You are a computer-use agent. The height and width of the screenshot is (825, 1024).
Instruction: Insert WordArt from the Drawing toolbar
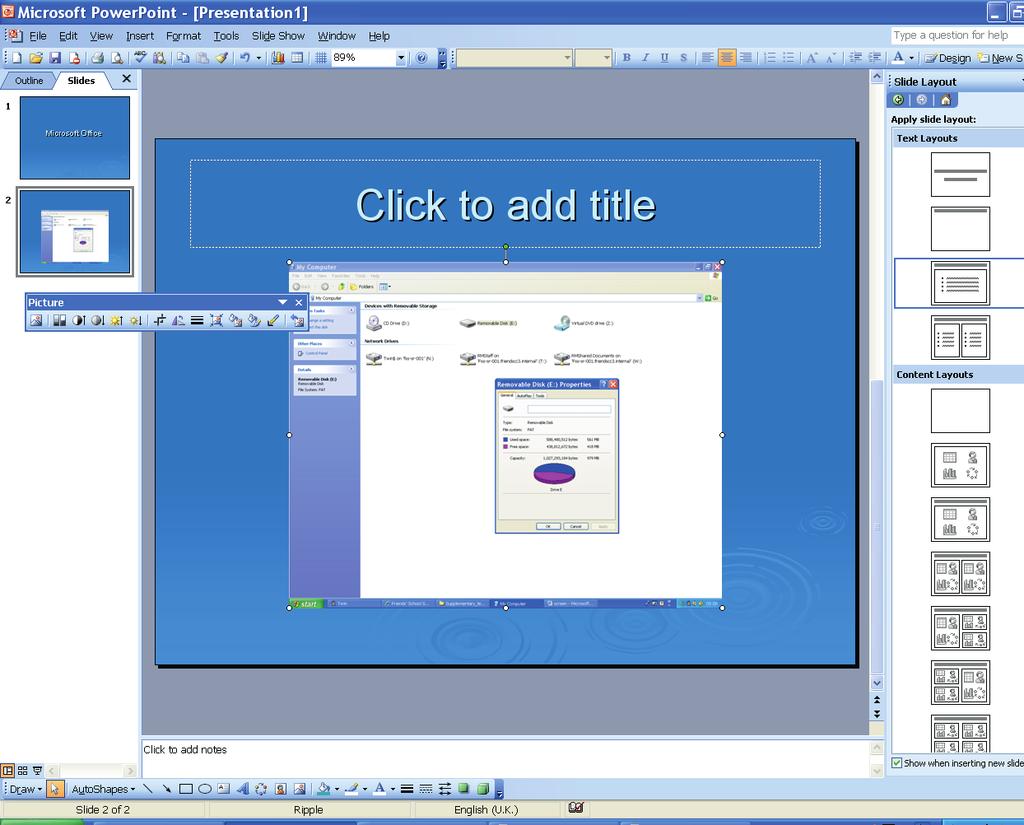pos(243,789)
